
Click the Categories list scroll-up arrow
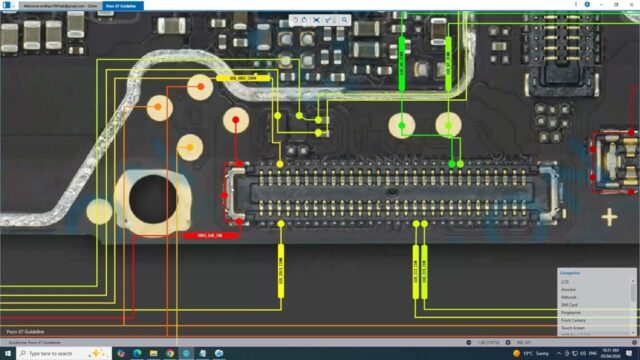tap(633, 281)
